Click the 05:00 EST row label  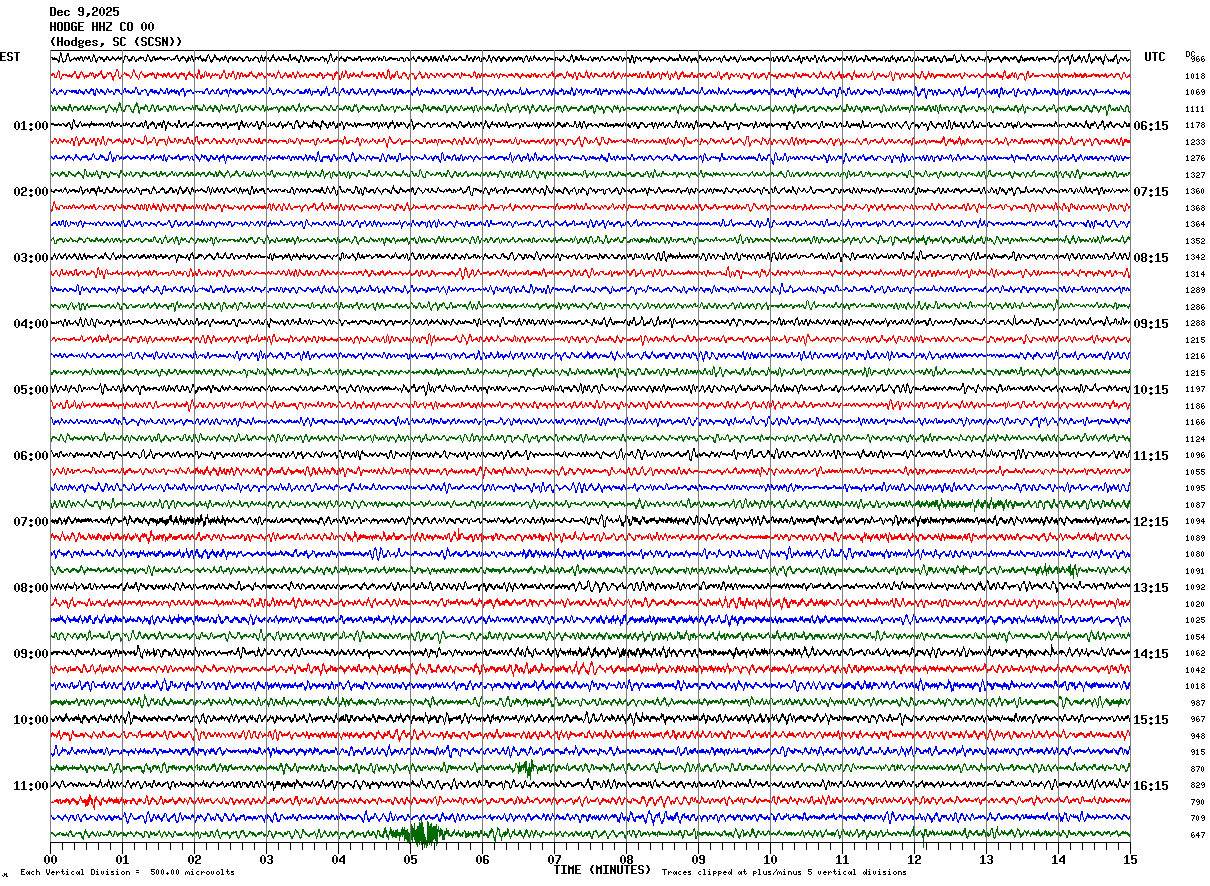click(31, 390)
